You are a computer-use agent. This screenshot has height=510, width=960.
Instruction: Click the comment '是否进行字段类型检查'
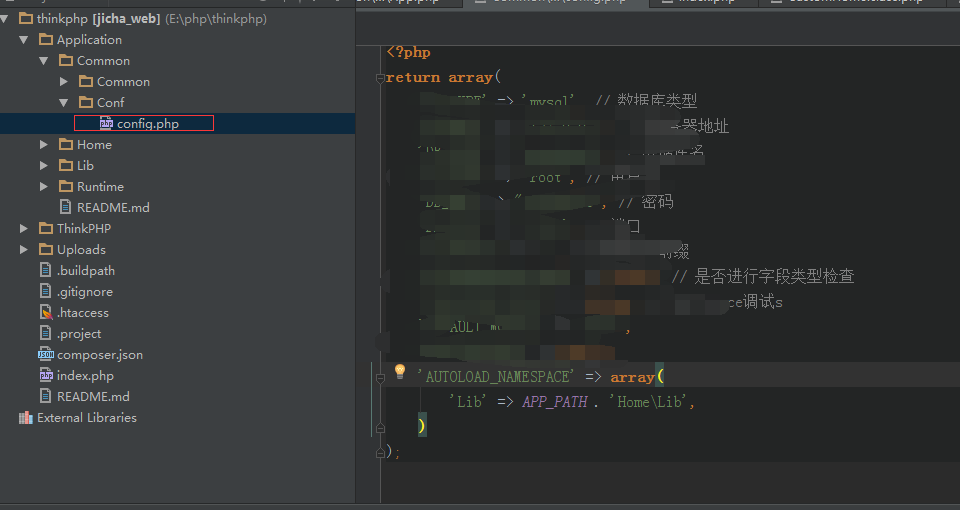pos(774,276)
